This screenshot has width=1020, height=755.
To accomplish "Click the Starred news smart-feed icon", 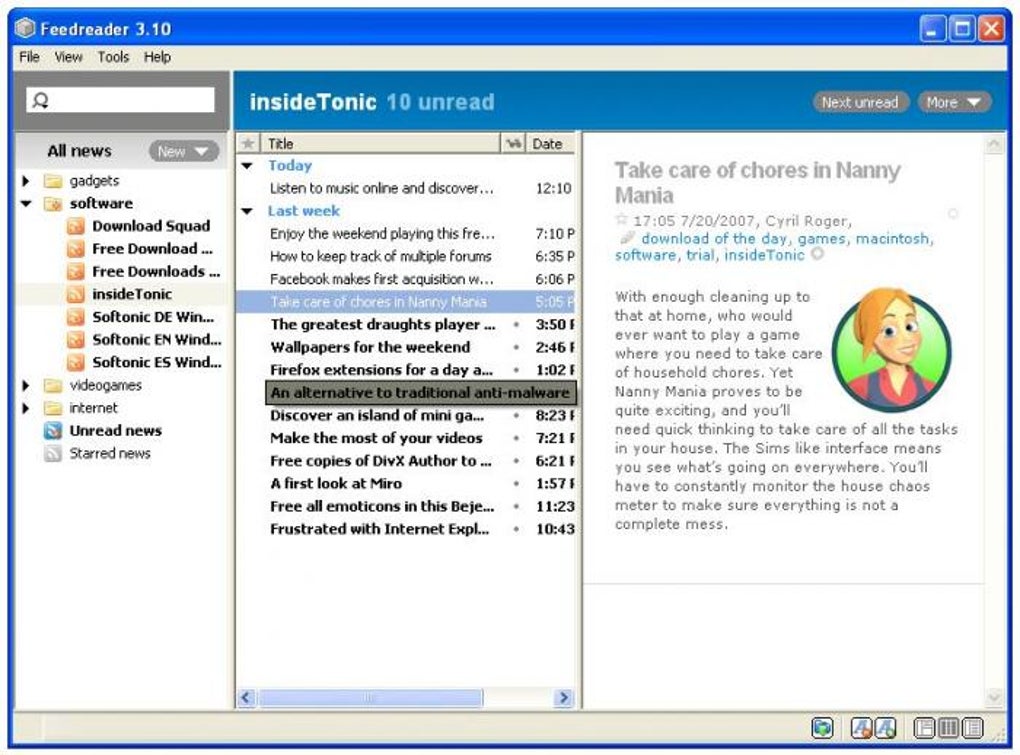I will pyautogui.click(x=53, y=453).
